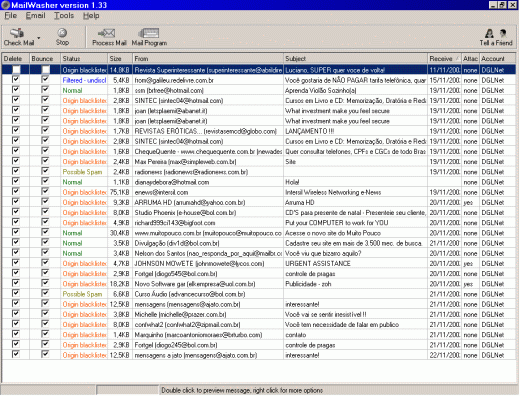
Task: Click the Check Mail toolbar icon
Action: click(19, 37)
